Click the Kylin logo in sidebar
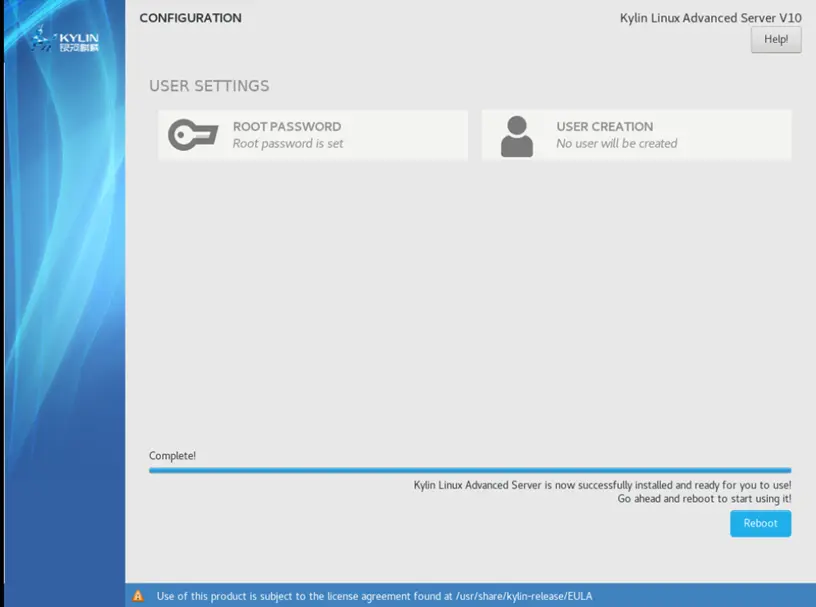This screenshot has height=607, width=816. click(x=65, y=40)
